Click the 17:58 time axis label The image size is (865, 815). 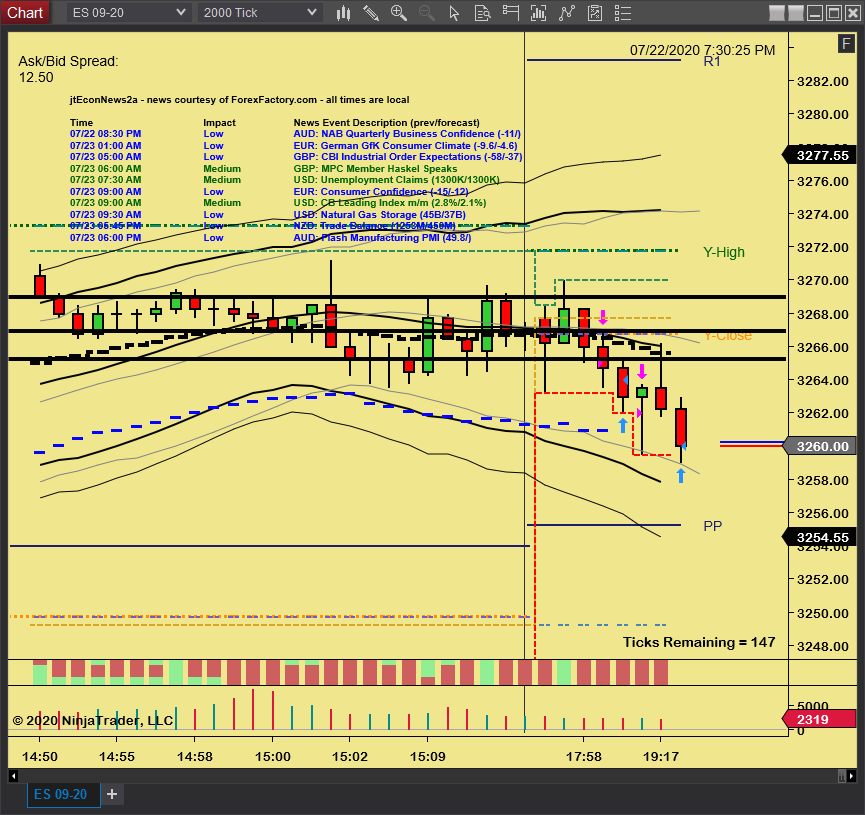(584, 757)
